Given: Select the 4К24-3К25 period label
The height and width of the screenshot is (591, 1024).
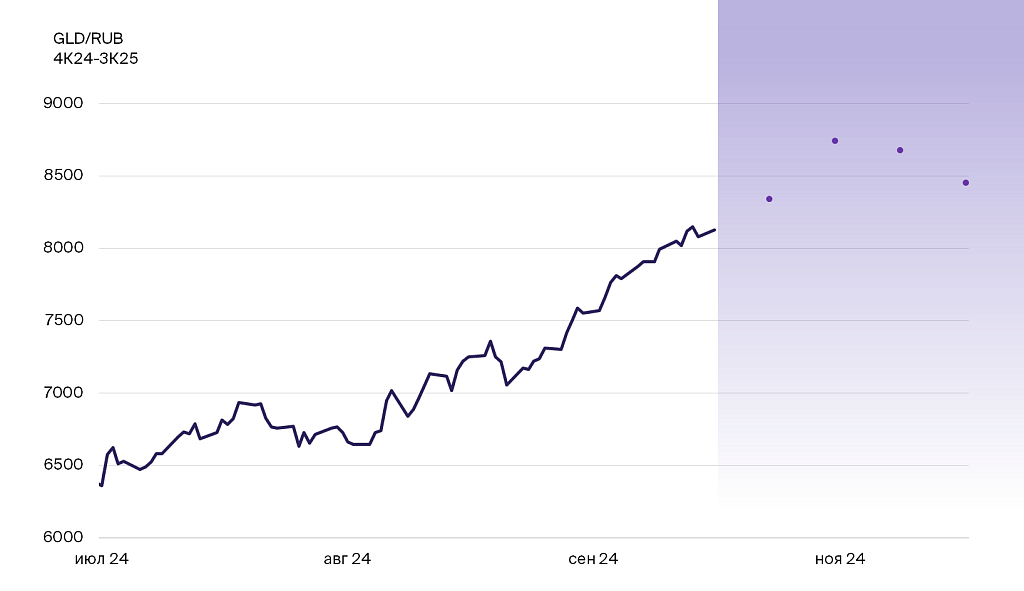Looking at the screenshot, I should click(96, 59).
